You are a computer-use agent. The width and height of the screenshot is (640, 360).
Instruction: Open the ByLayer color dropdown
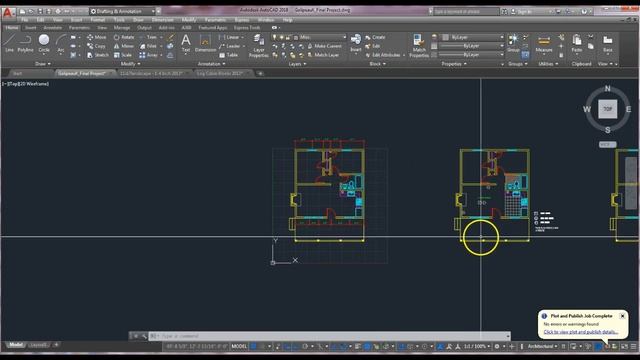coord(472,37)
